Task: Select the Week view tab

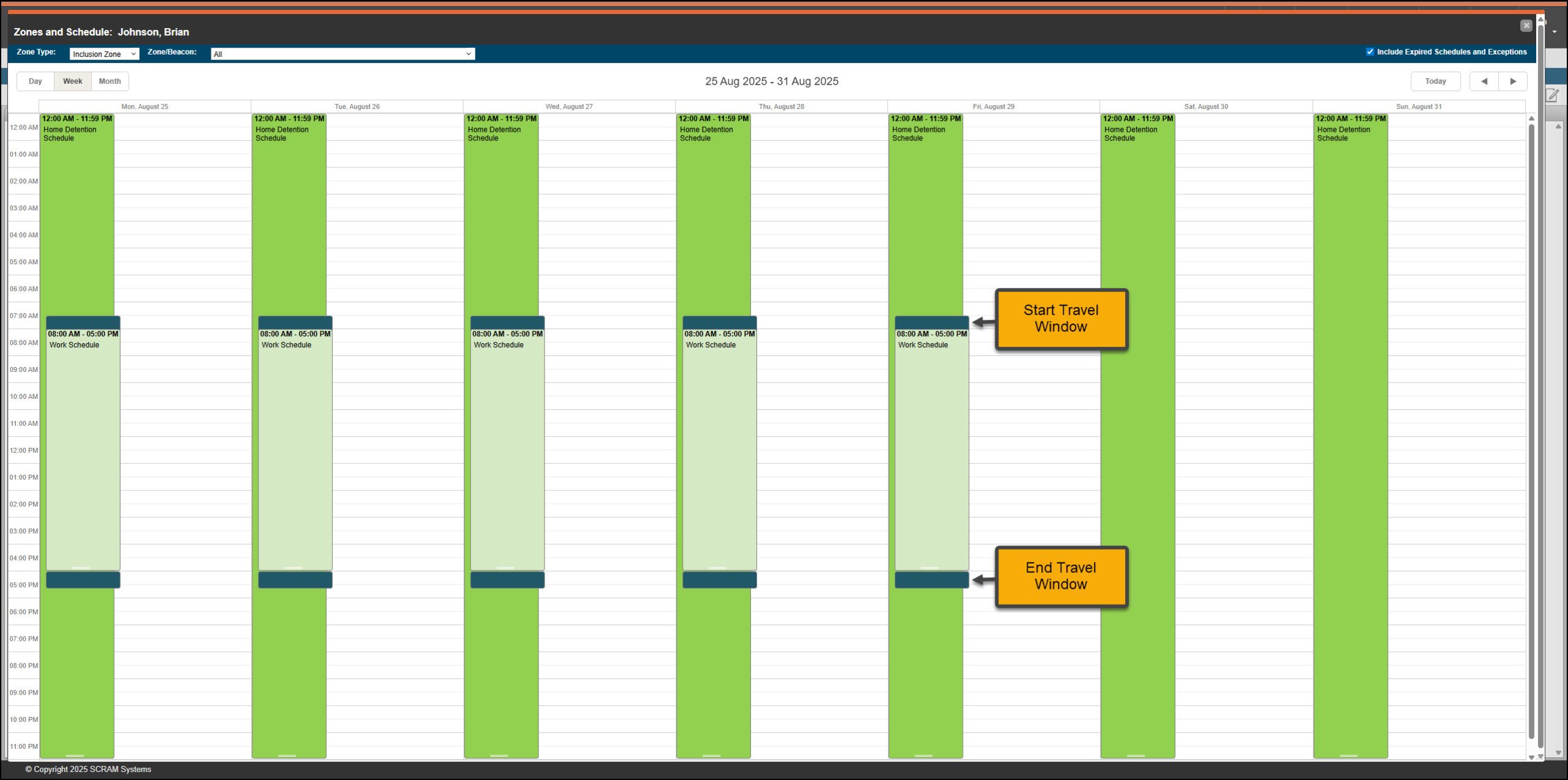Action: point(72,81)
